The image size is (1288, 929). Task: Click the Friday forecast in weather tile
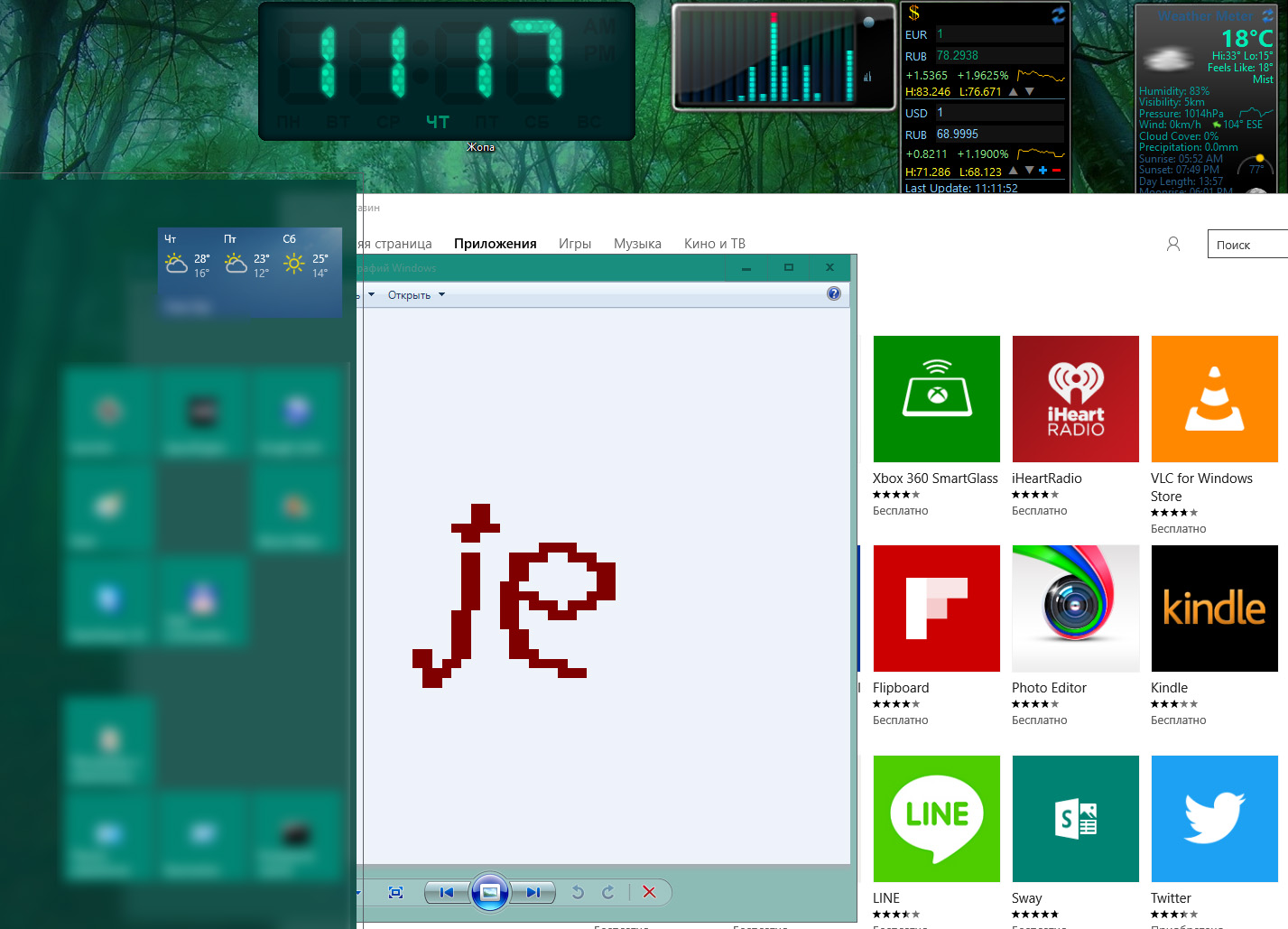pyautogui.click(x=247, y=256)
